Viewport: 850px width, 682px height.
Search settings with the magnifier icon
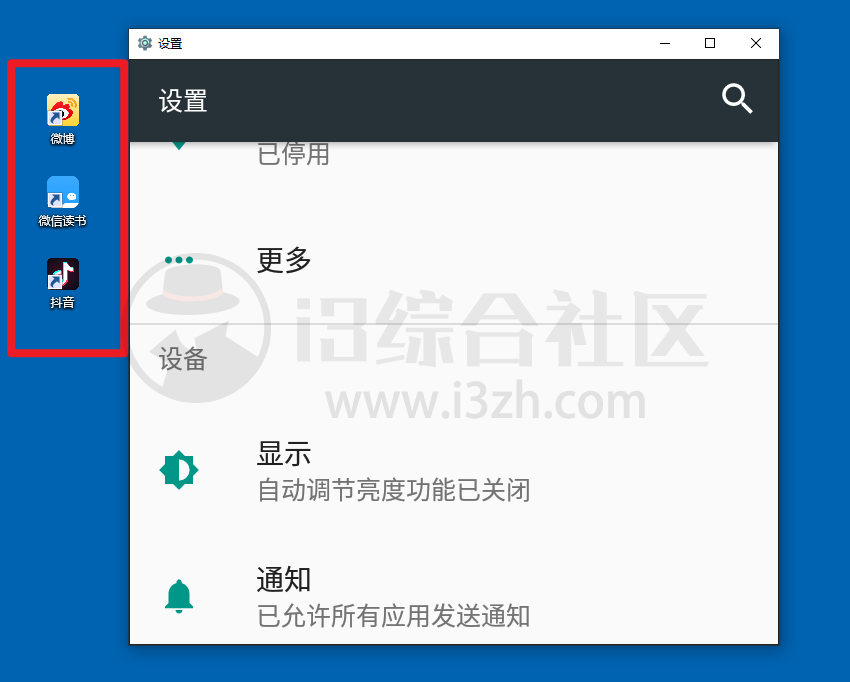pyautogui.click(x=737, y=99)
